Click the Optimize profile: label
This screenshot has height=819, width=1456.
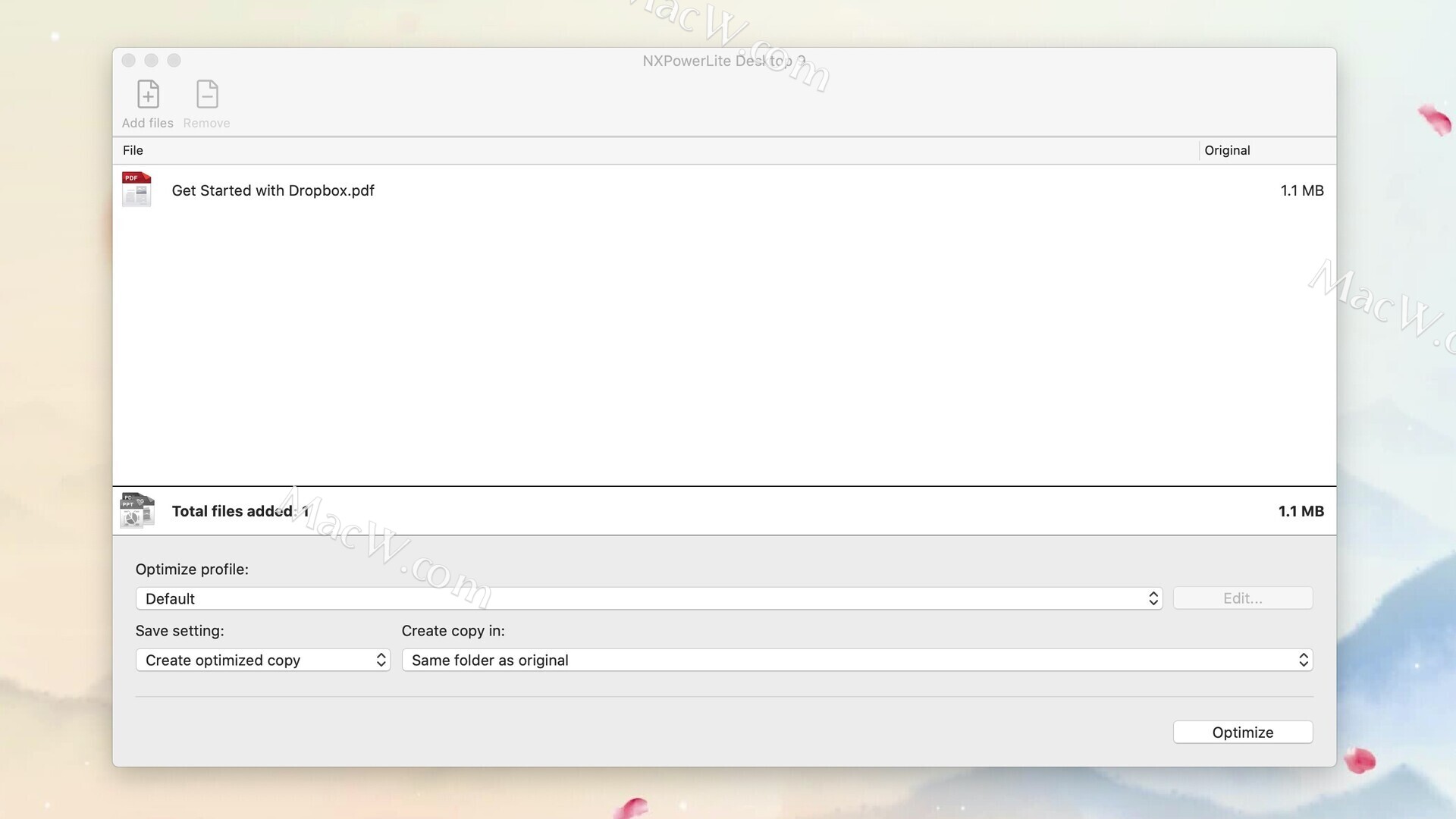click(192, 570)
